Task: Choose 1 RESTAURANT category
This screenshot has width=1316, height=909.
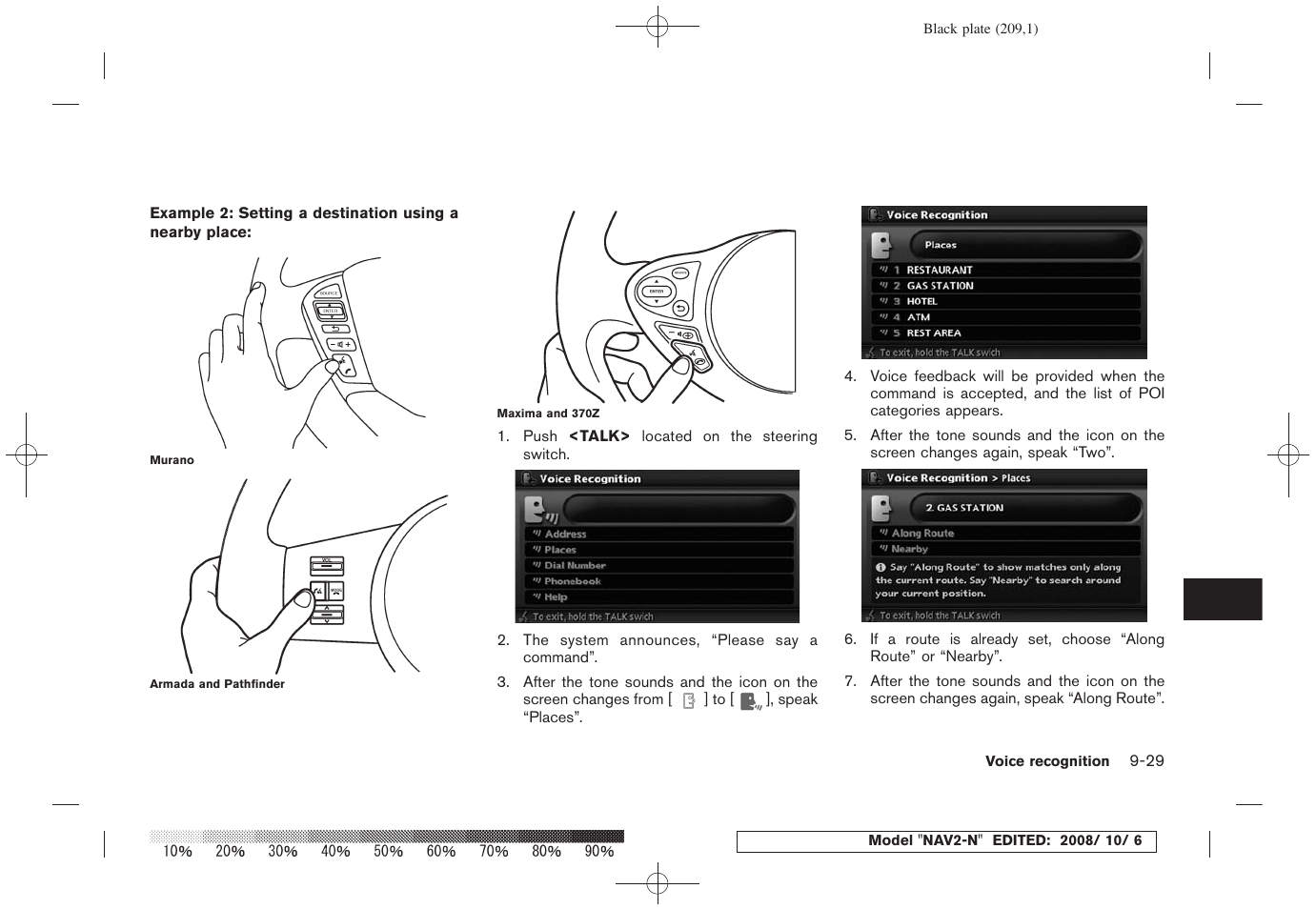Action: [x=1006, y=271]
